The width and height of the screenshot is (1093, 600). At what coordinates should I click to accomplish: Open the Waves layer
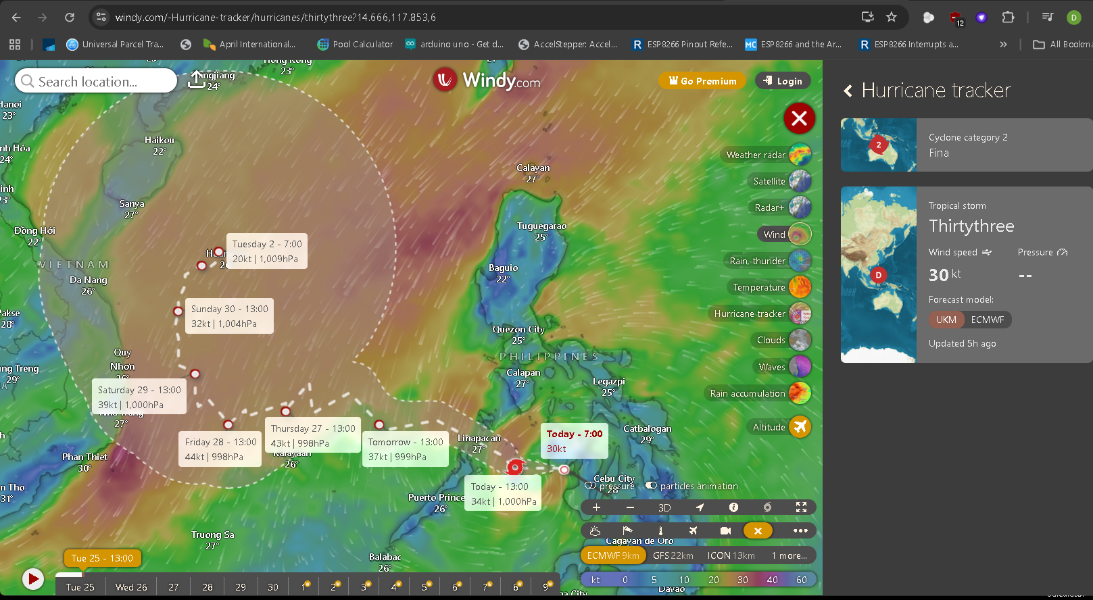(799, 366)
